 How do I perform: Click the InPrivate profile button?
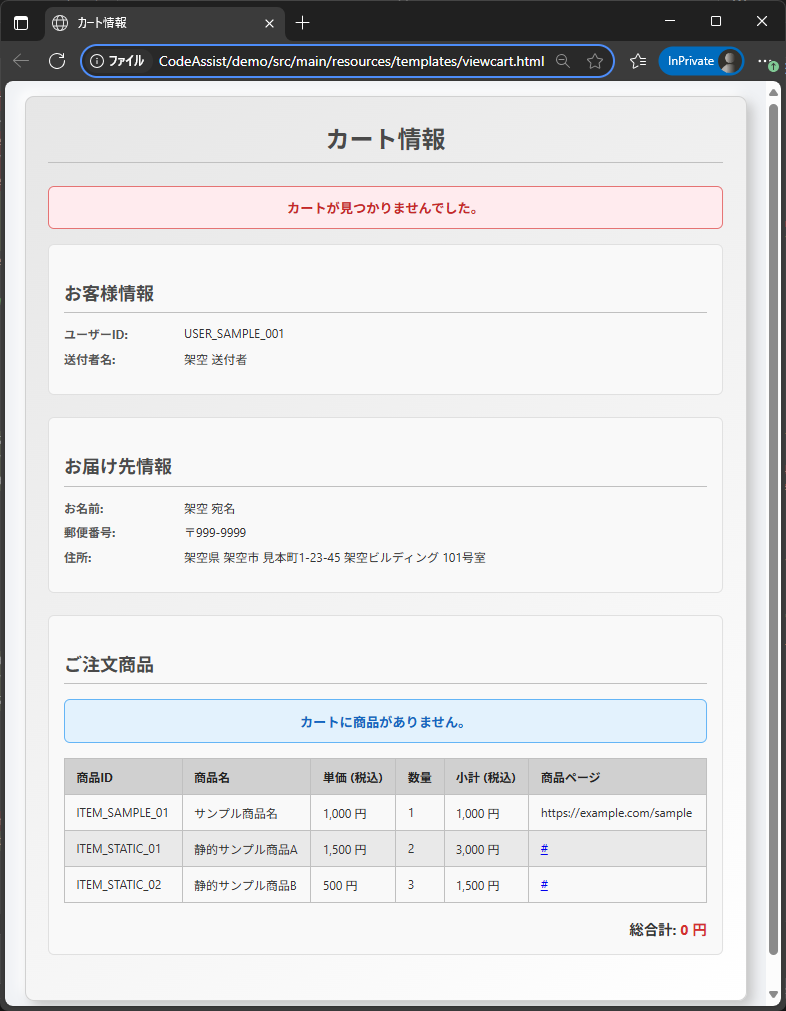coord(701,61)
